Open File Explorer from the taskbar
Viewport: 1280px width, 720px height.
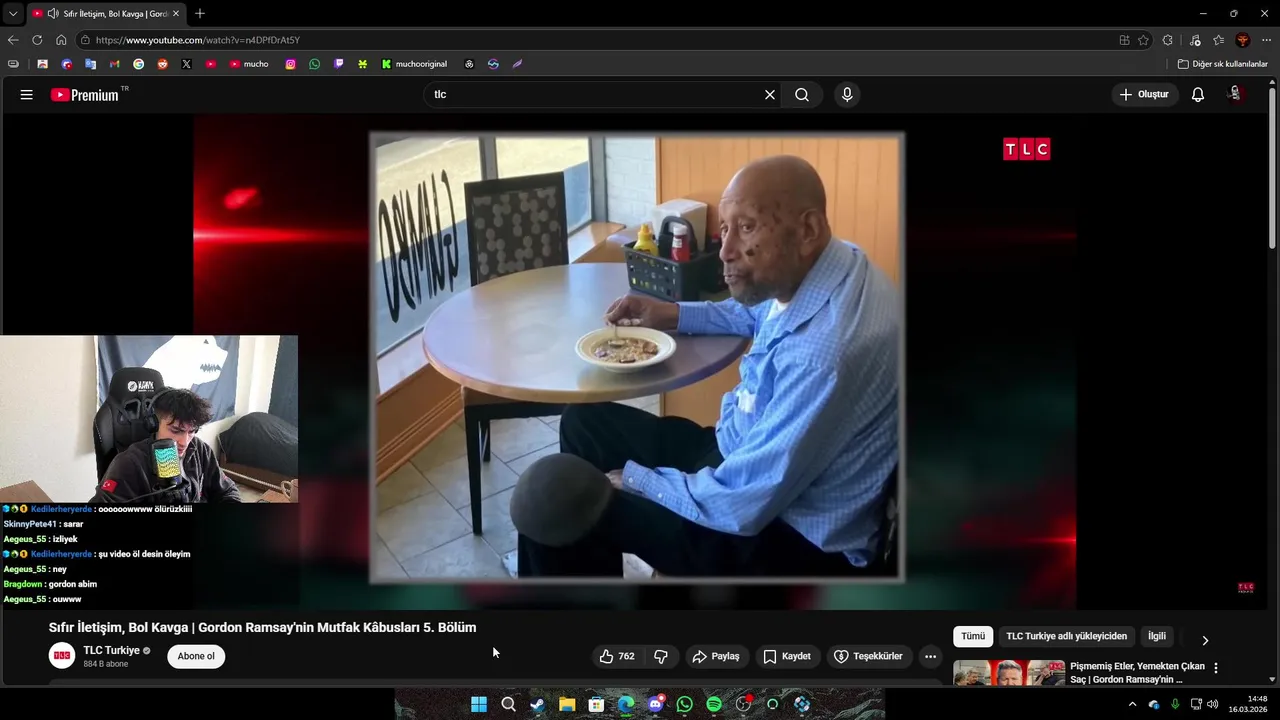567,704
